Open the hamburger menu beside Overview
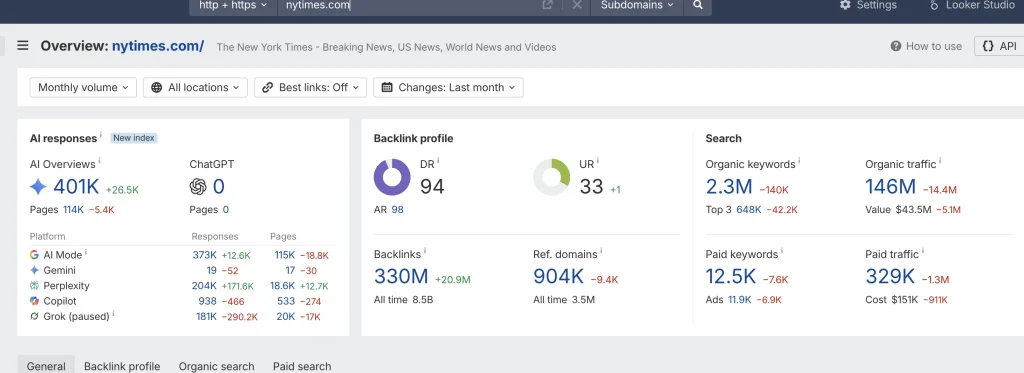Image resolution: width=1024 pixels, height=373 pixels. 23,46
